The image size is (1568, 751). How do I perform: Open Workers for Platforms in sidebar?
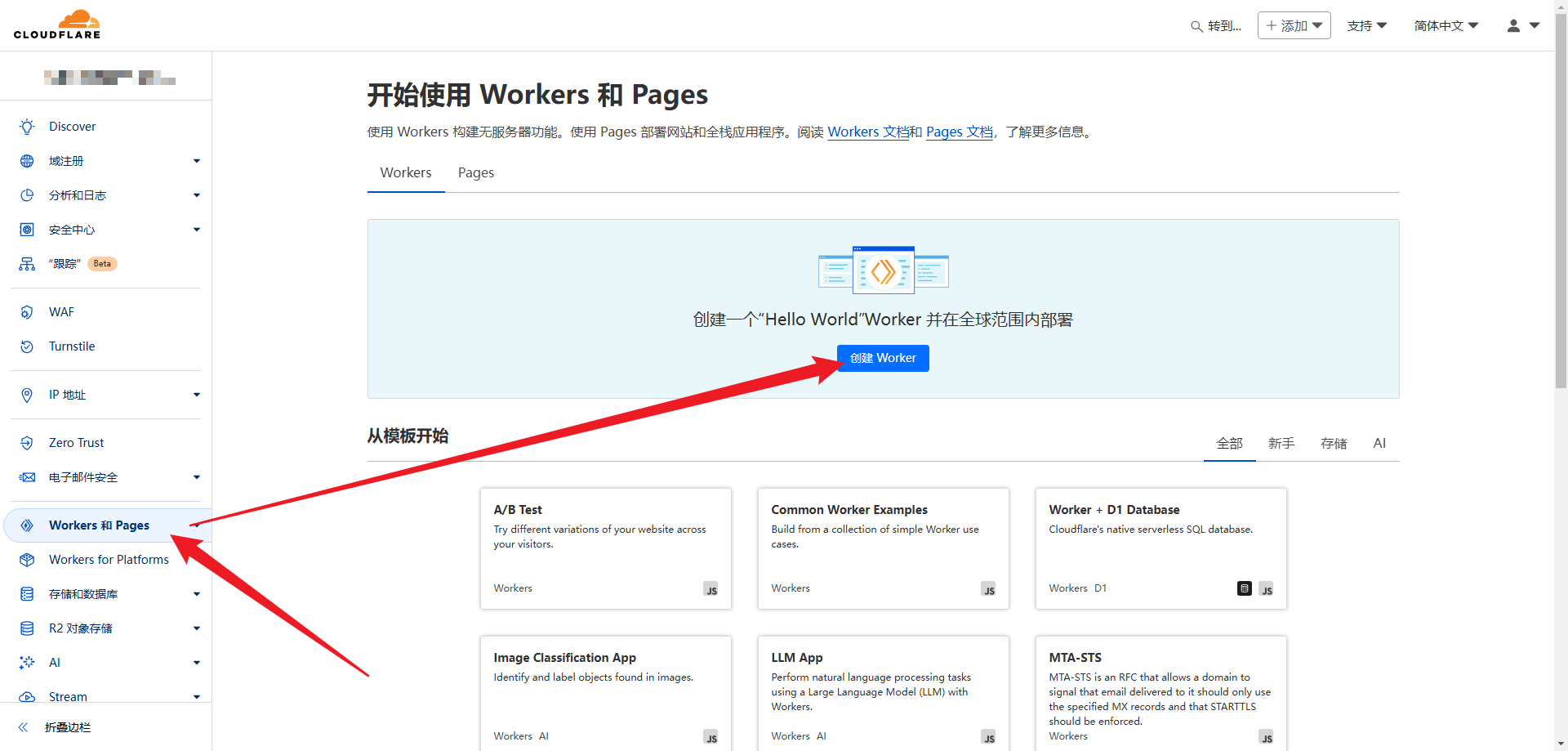[x=109, y=560]
